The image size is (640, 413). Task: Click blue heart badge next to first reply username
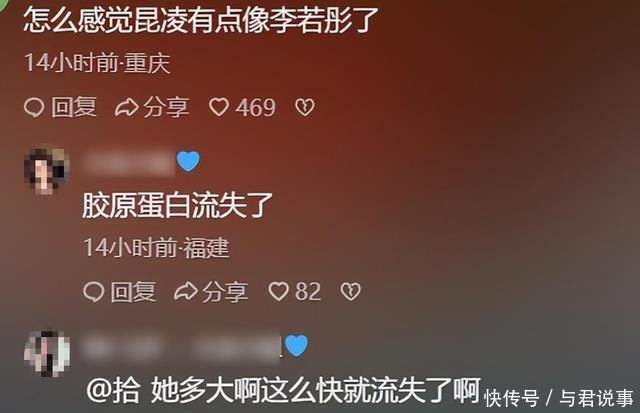[x=188, y=161]
